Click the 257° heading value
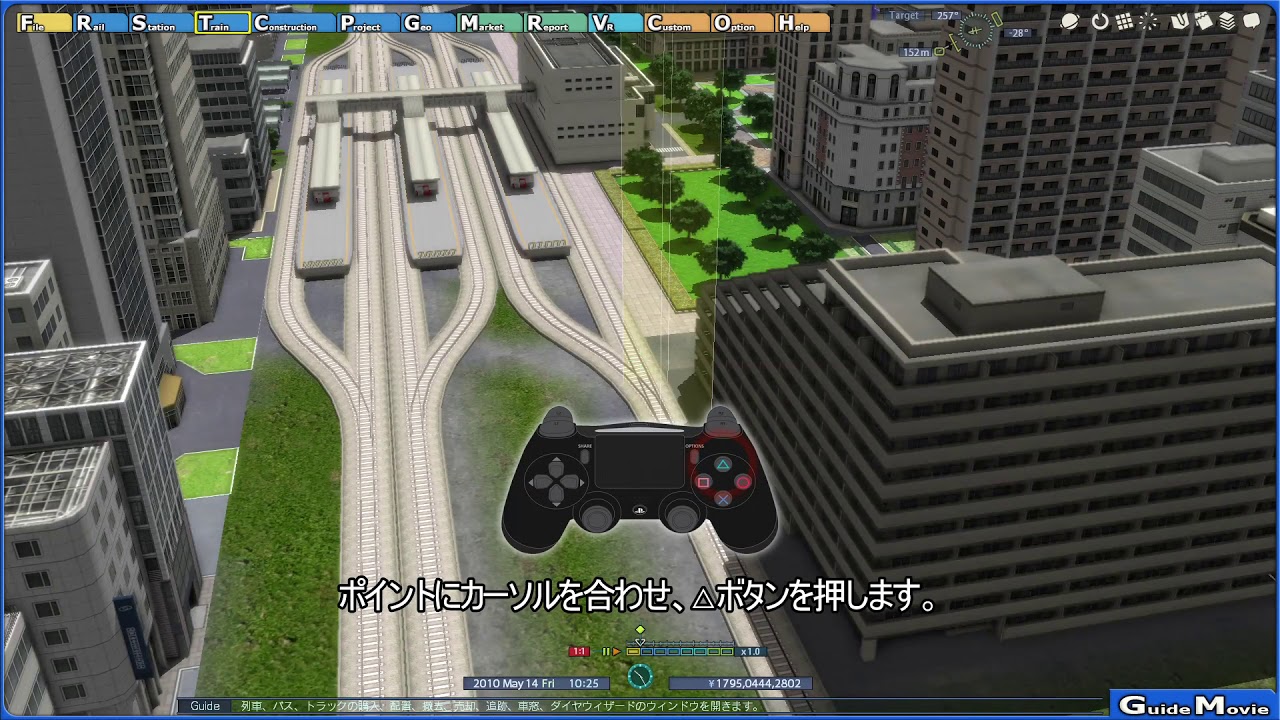The height and width of the screenshot is (720, 1280). (x=947, y=16)
